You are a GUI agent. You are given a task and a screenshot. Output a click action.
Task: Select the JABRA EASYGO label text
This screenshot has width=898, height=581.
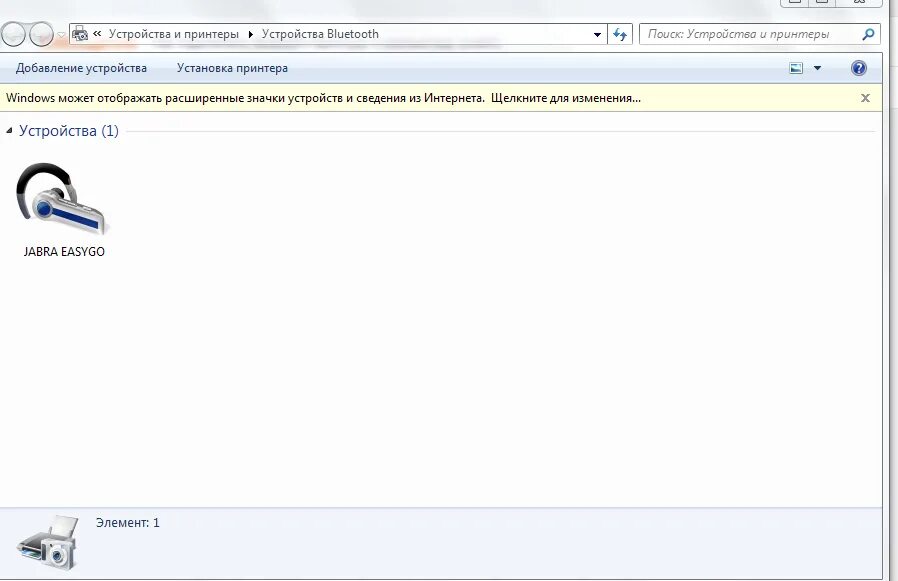coord(64,252)
